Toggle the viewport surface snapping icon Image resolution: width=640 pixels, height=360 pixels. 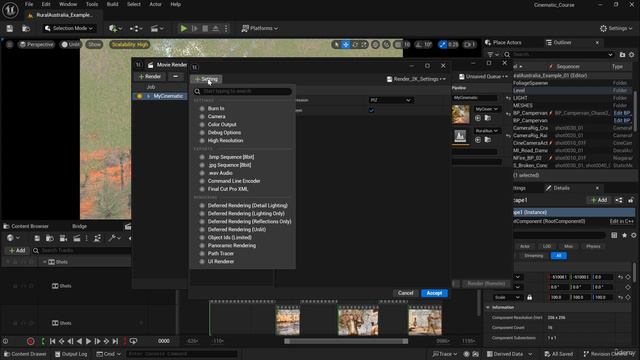coord(386,44)
